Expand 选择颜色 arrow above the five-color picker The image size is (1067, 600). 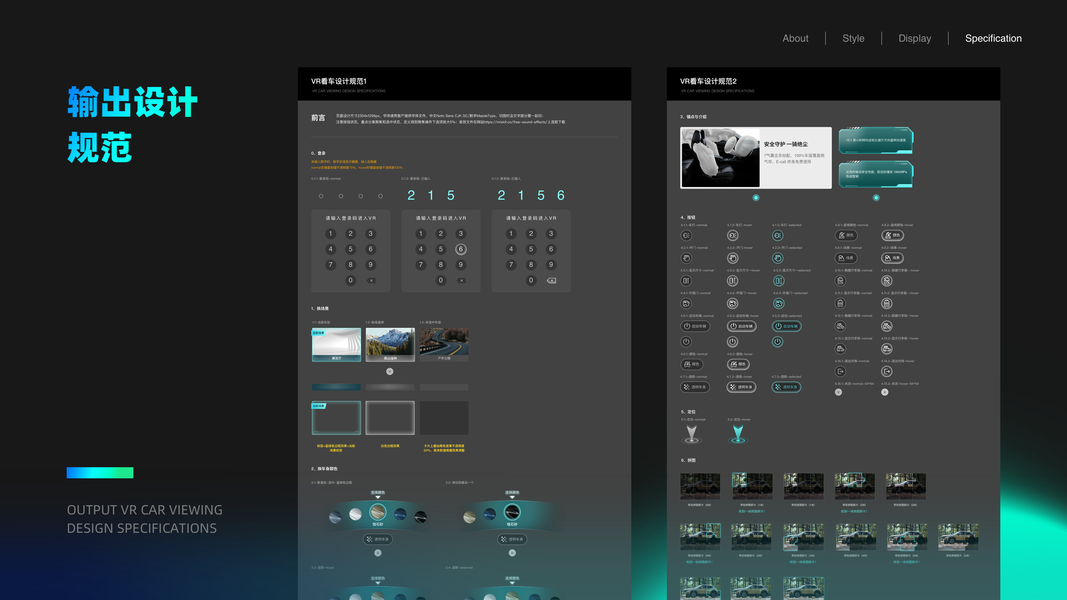[378, 497]
